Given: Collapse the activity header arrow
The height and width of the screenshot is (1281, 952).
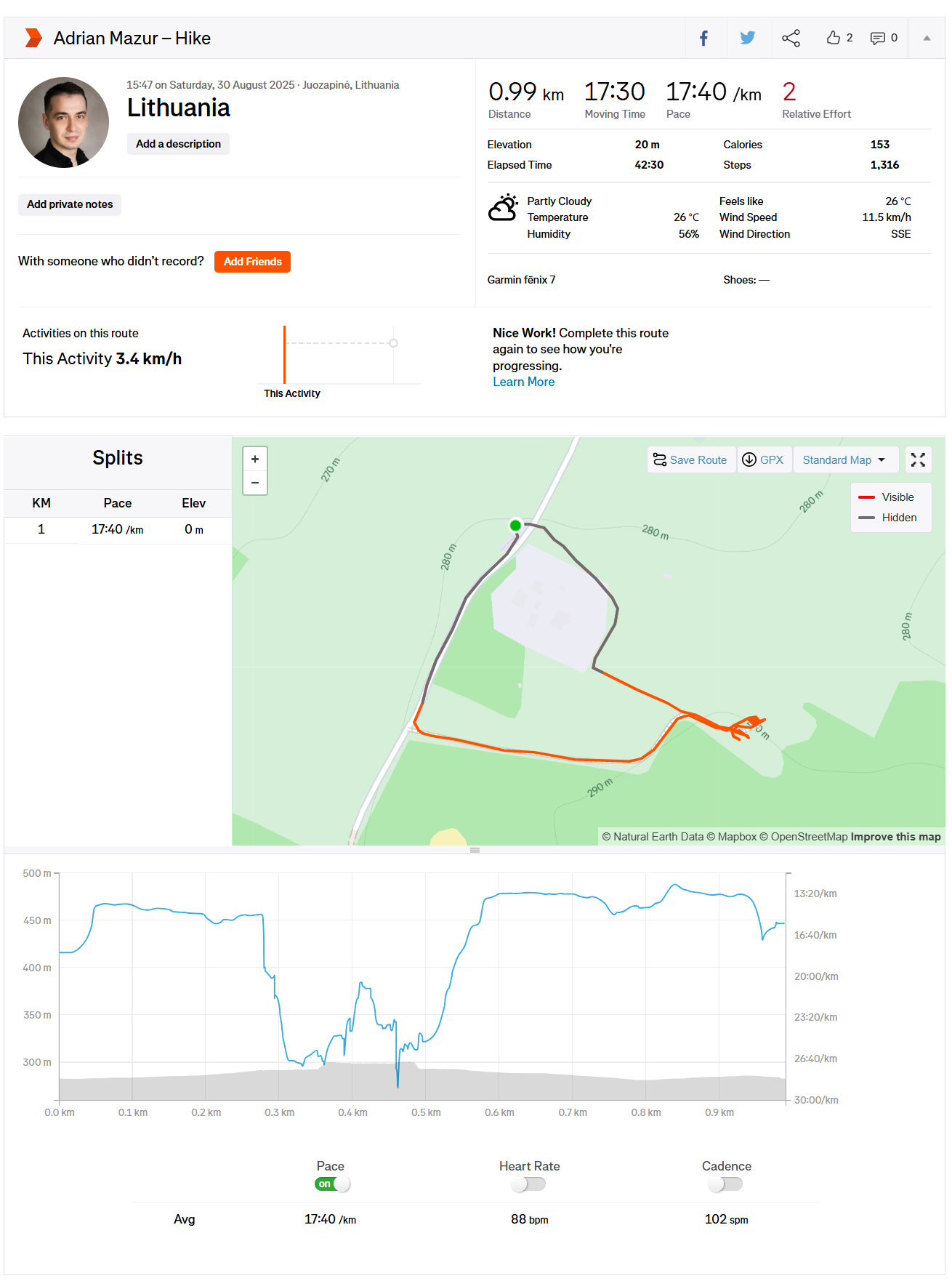Looking at the screenshot, I should [927, 39].
